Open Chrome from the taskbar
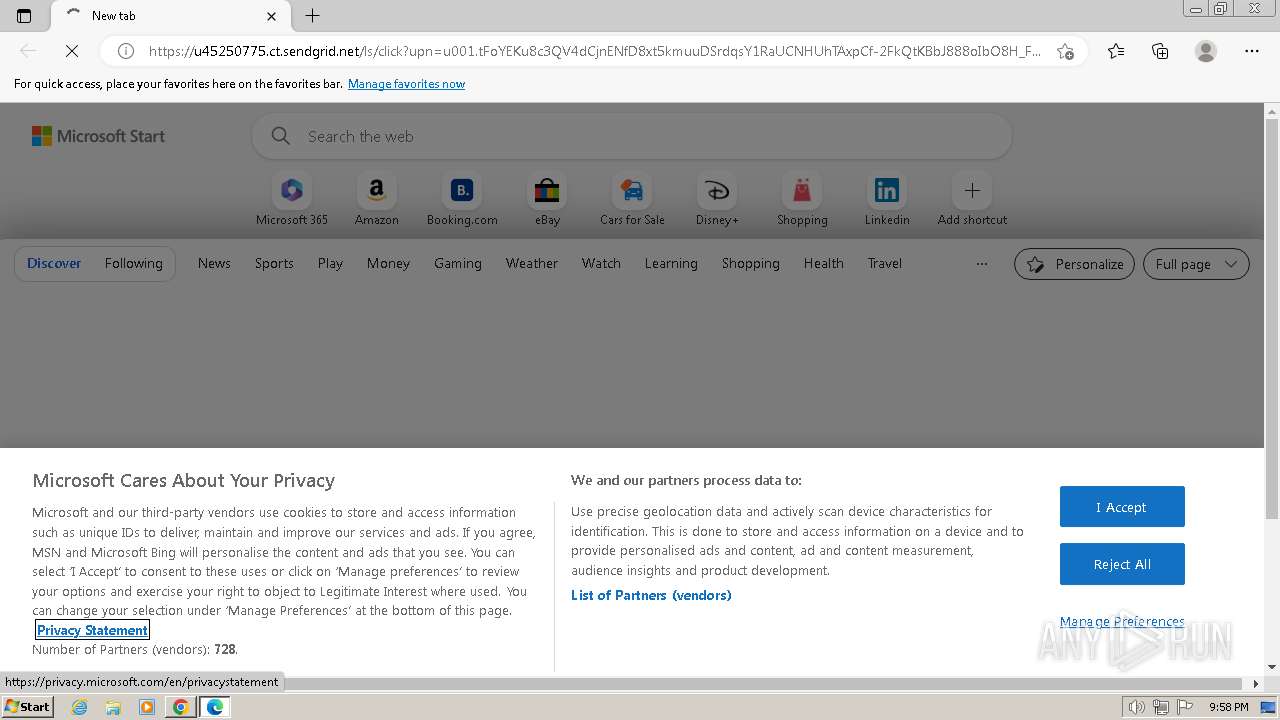Image resolution: width=1280 pixels, height=720 pixels. click(x=180, y=707)
